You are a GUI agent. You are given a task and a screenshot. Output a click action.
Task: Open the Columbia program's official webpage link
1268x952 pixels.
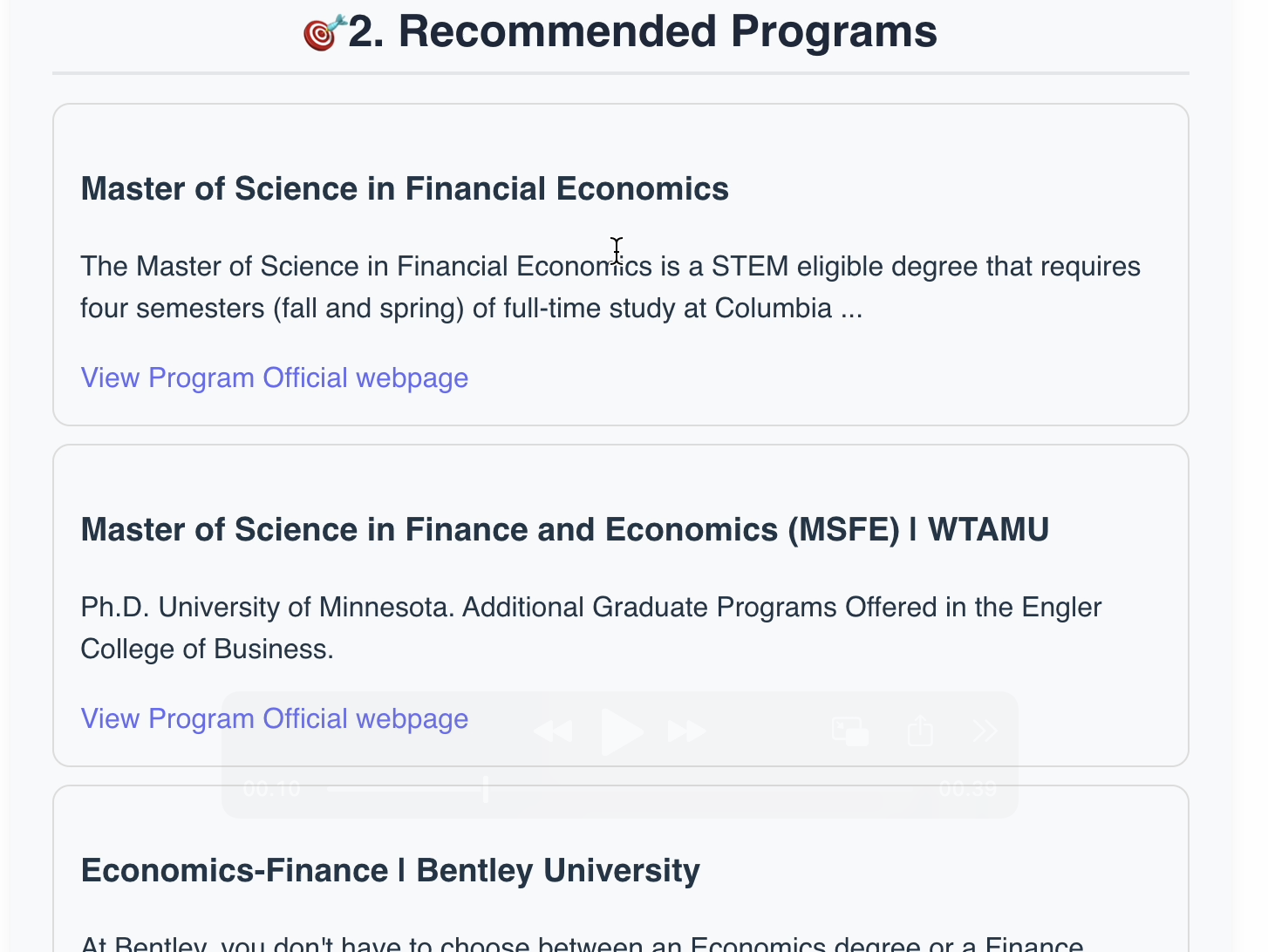tap(275, 377)
